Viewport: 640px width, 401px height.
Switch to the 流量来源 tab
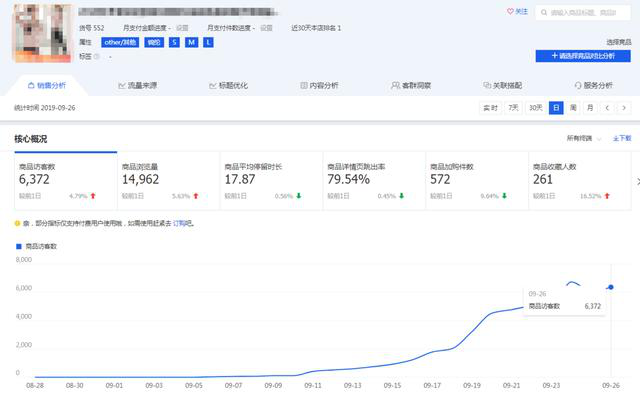(138, 85)
